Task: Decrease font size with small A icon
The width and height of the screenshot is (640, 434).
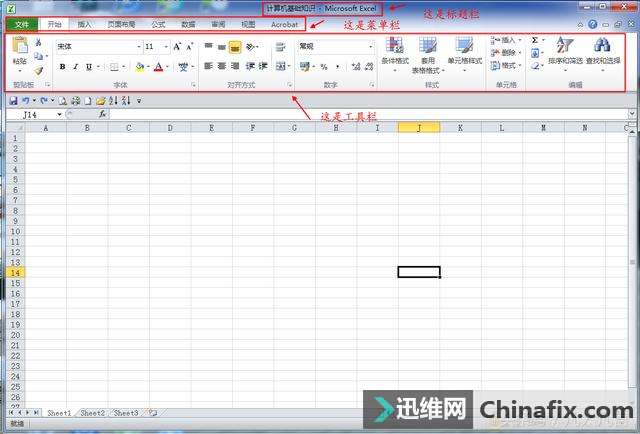Action: coord(190,47)
